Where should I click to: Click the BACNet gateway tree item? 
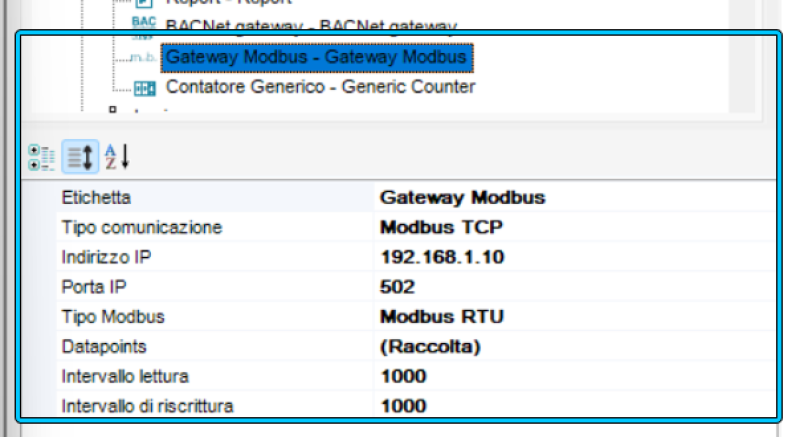point(311,25)
